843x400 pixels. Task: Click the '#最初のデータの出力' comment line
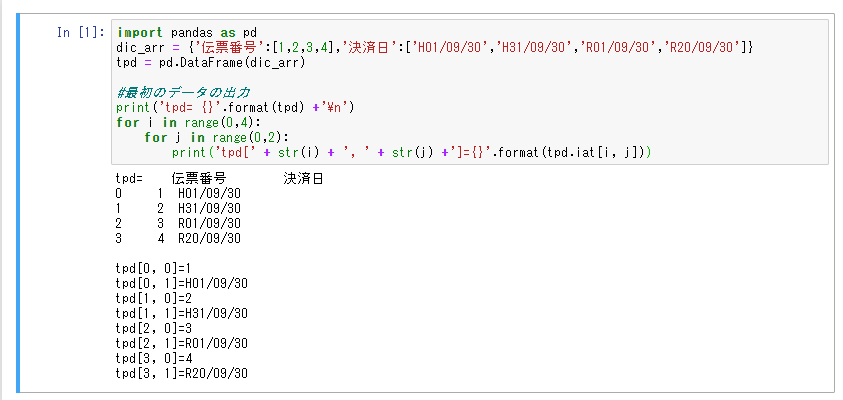coord(183,92)
